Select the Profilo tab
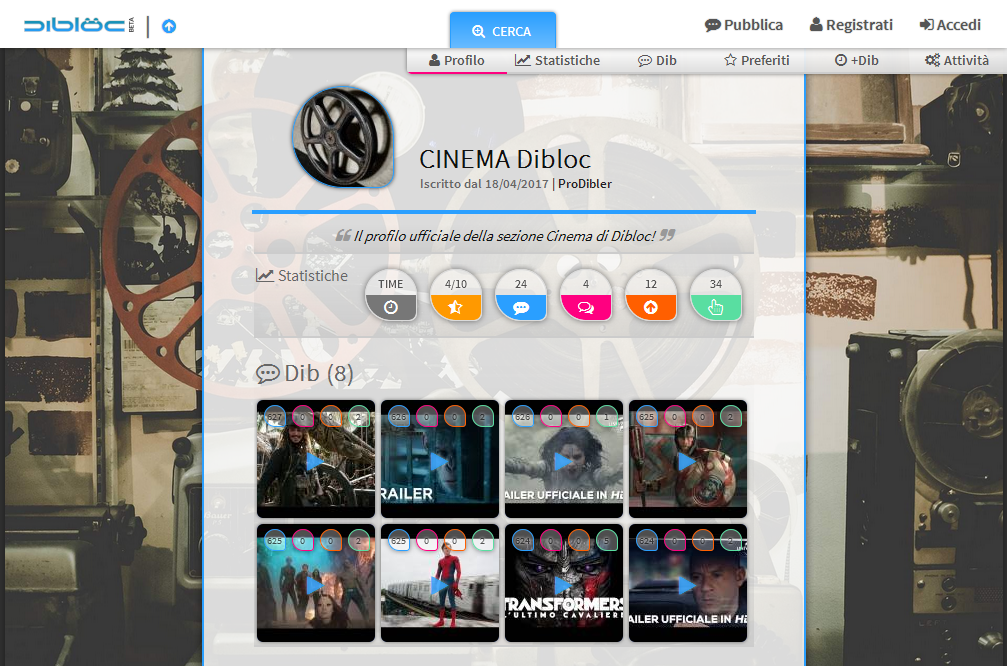This screenshot has width=1007, height=666. (457, 60)
